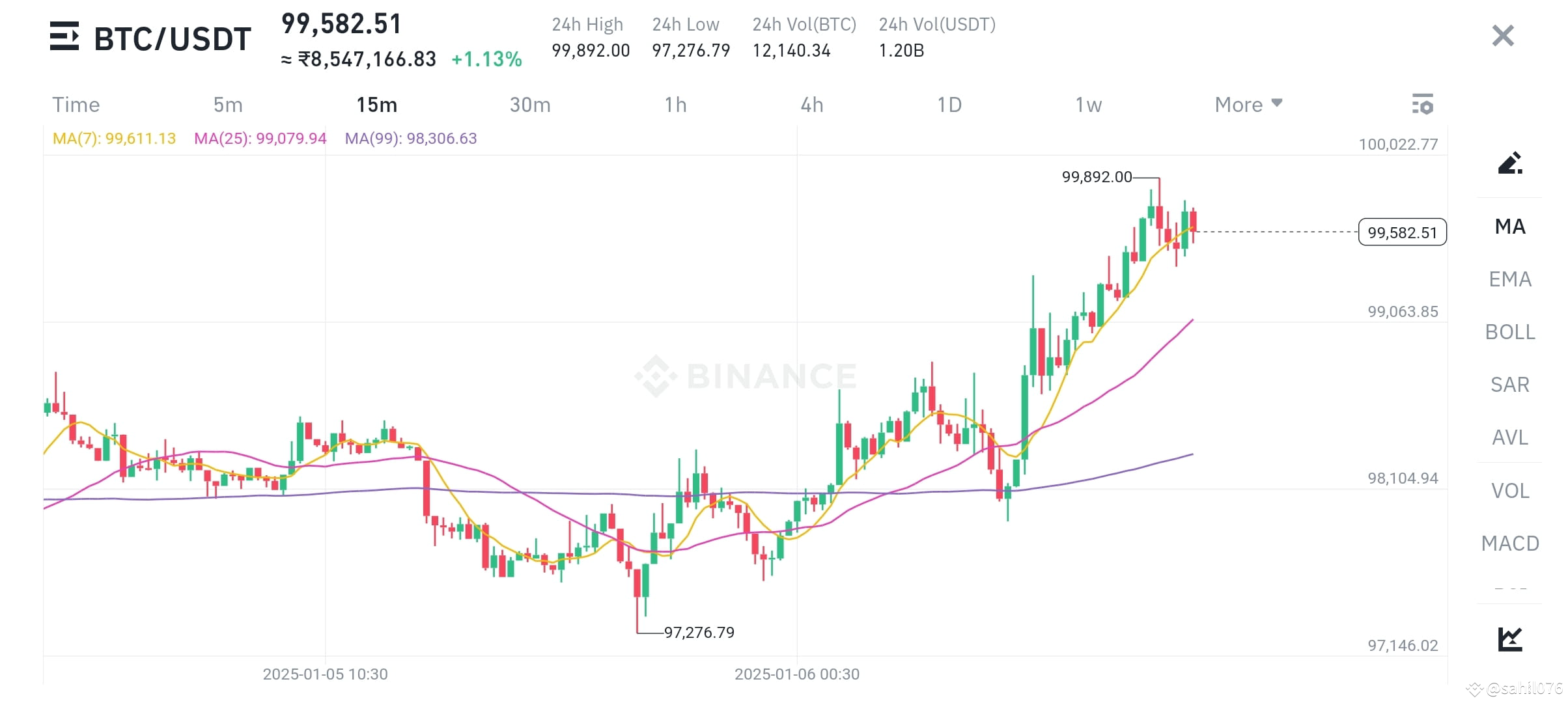Select the 1h interval
This screenshot has width=1568, height=703.
tap(675, 104)
